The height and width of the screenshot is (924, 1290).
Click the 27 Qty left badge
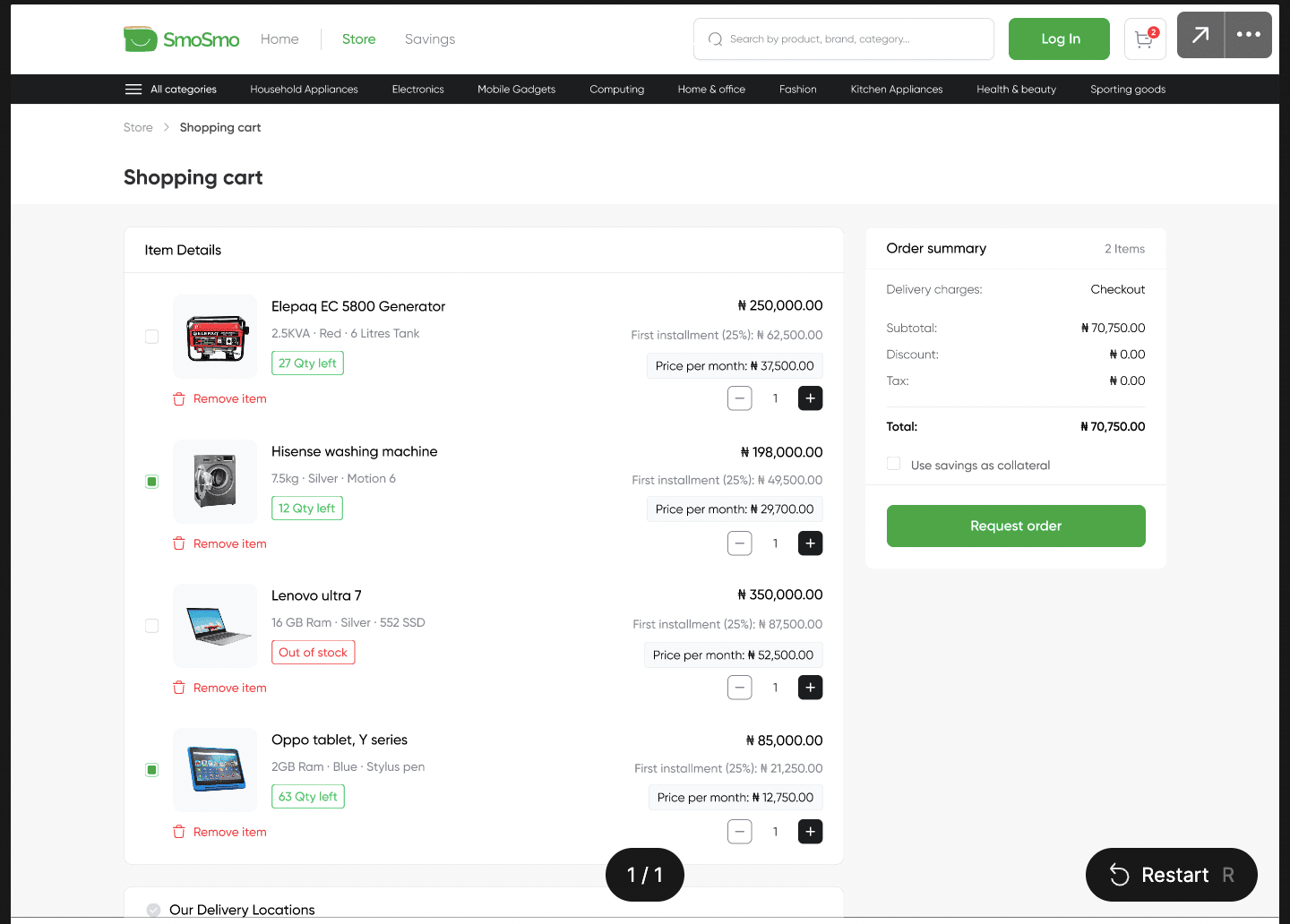pos(307,364)
